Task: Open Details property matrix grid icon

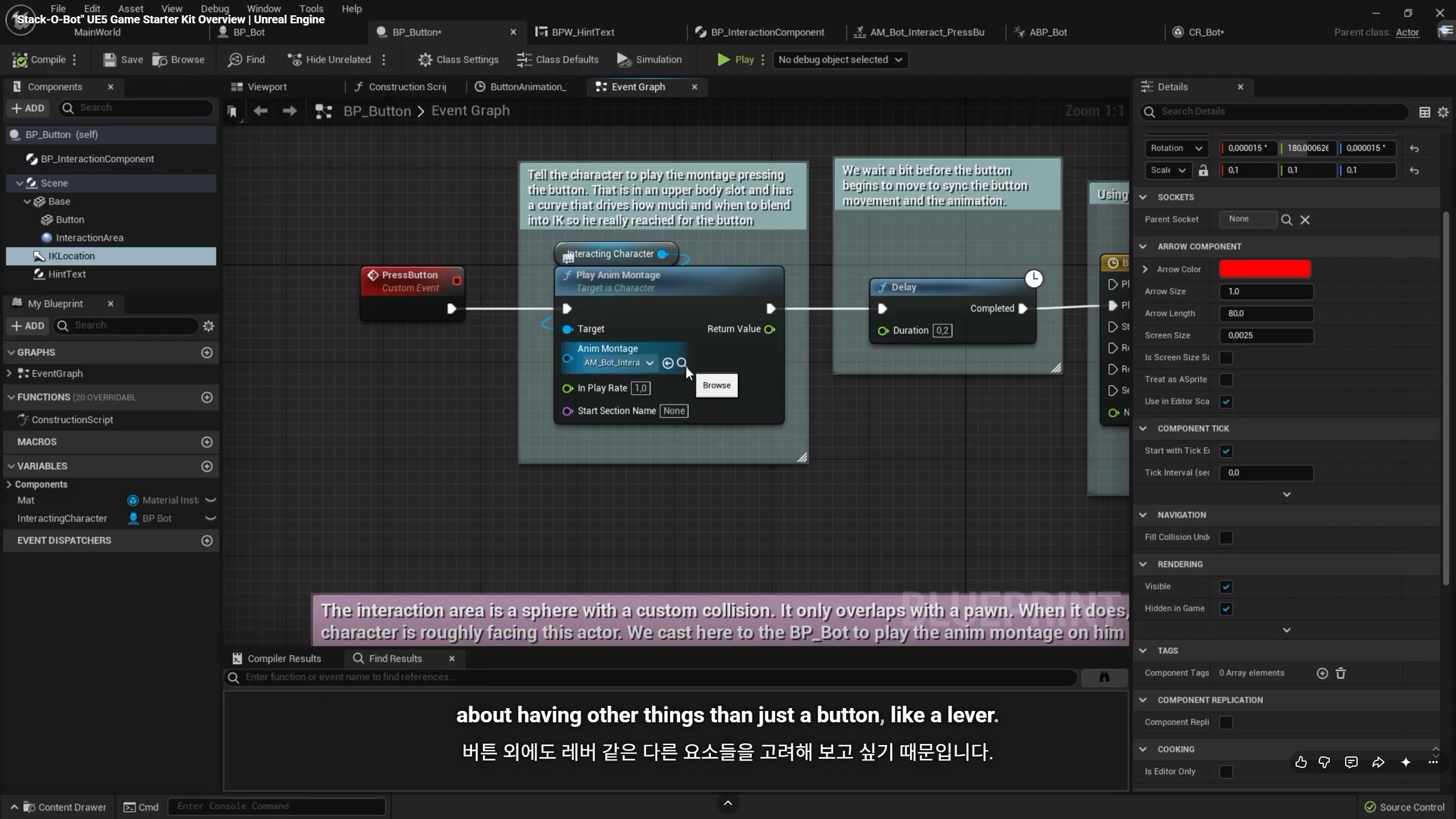Action: (1425, 112)
